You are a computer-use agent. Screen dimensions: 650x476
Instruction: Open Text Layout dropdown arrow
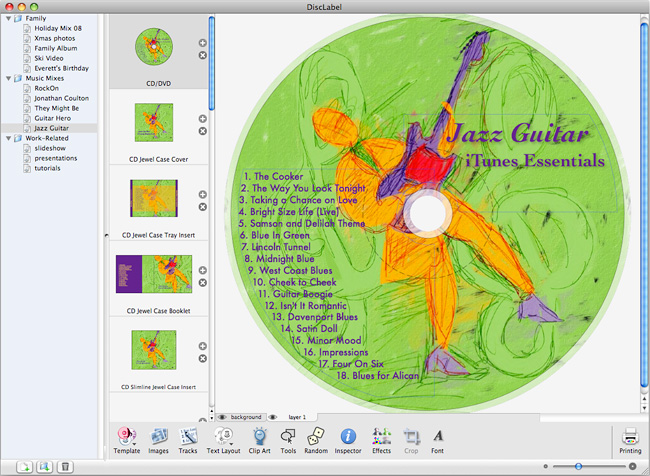point(231,444)
